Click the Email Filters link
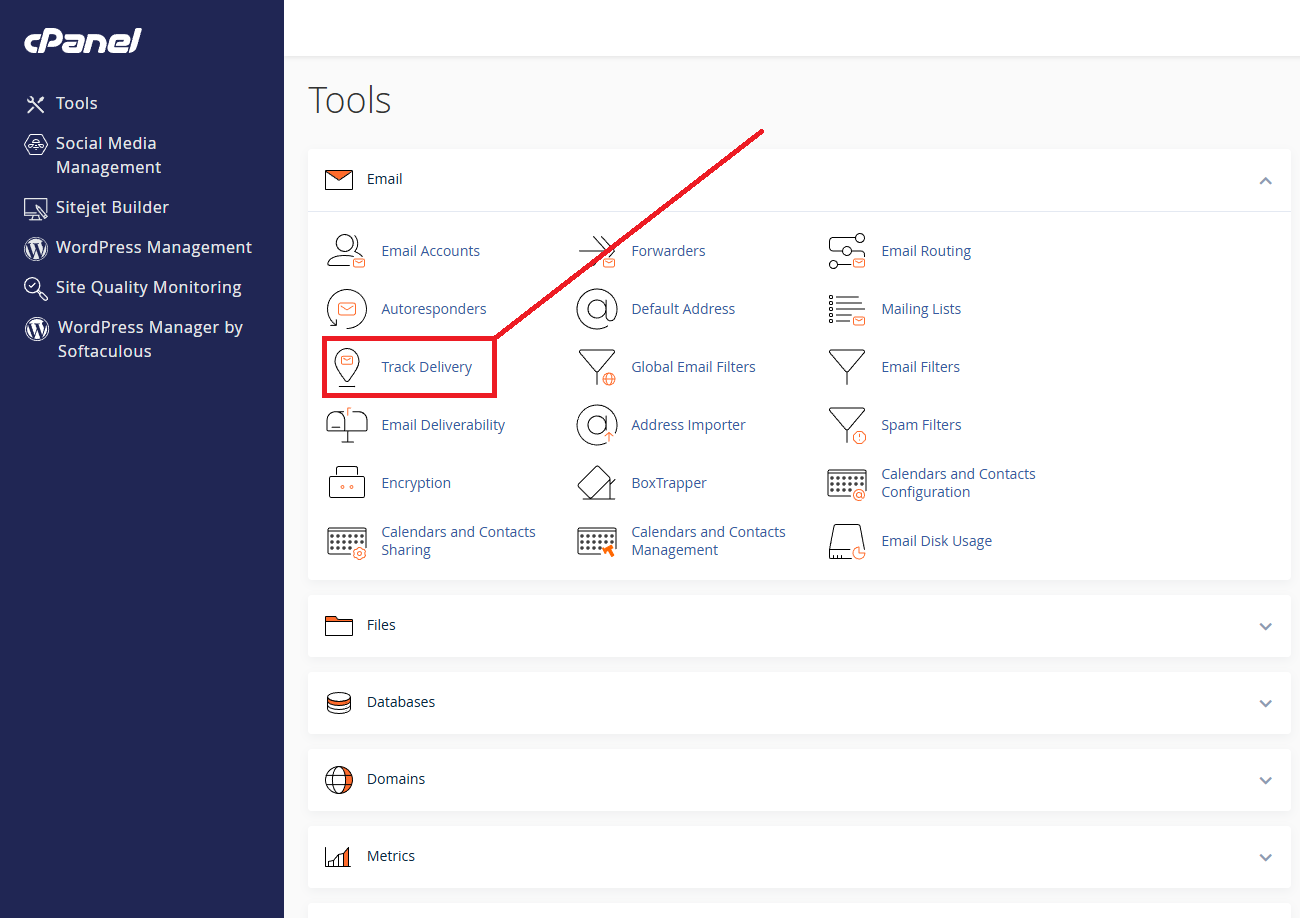Image resolution: width=1300 pixels, height=918 pixels. click(x=920, y=367)
